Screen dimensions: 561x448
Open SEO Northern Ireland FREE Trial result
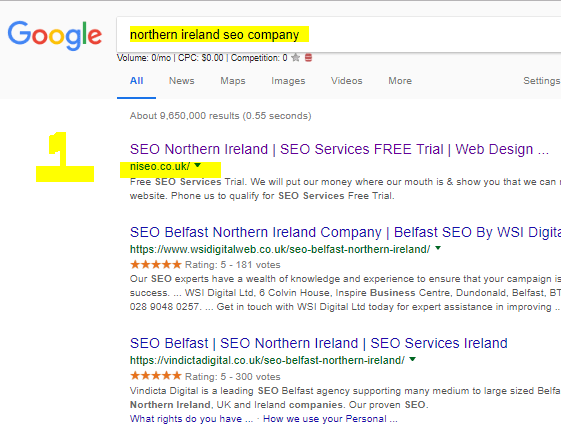(x=339, y=149)
